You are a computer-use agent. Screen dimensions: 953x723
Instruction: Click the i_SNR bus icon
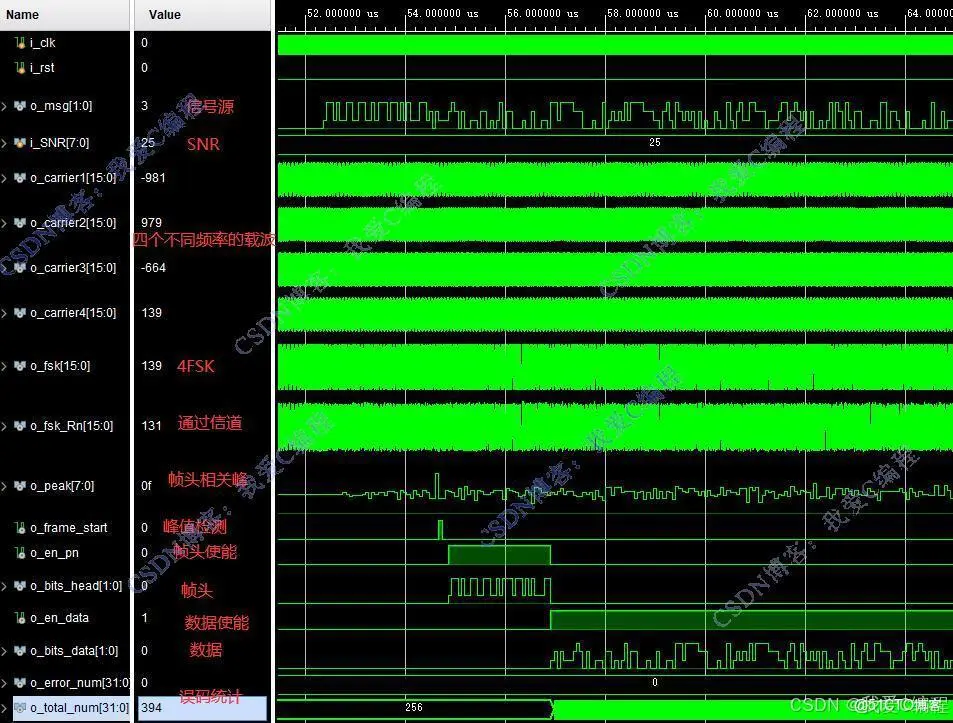point(20,143)
